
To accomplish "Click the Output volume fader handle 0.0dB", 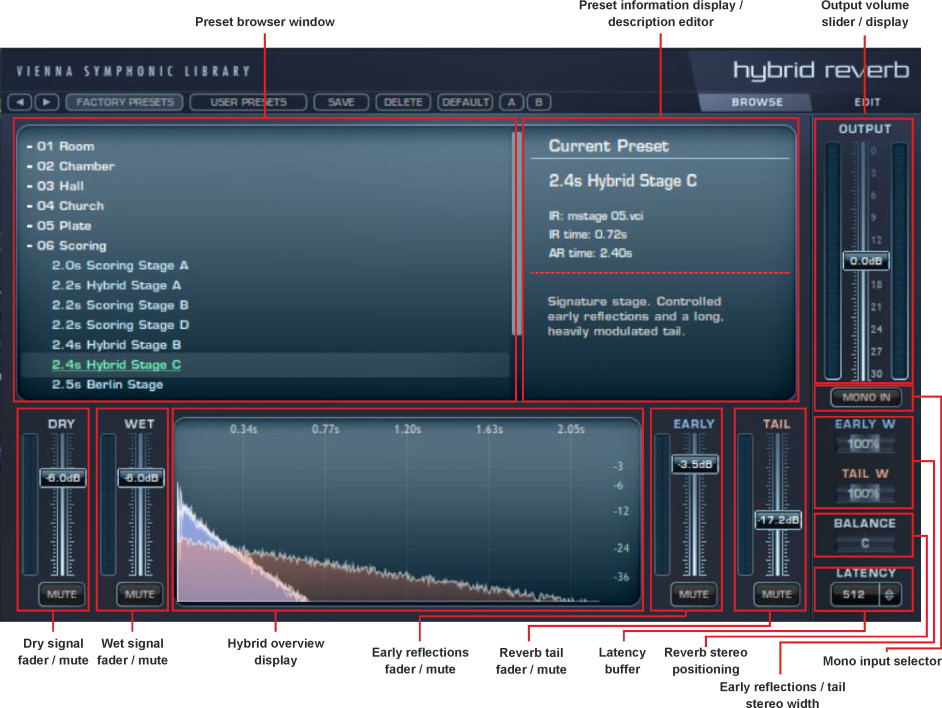I will pyautogui.click(x=866, y=261).
